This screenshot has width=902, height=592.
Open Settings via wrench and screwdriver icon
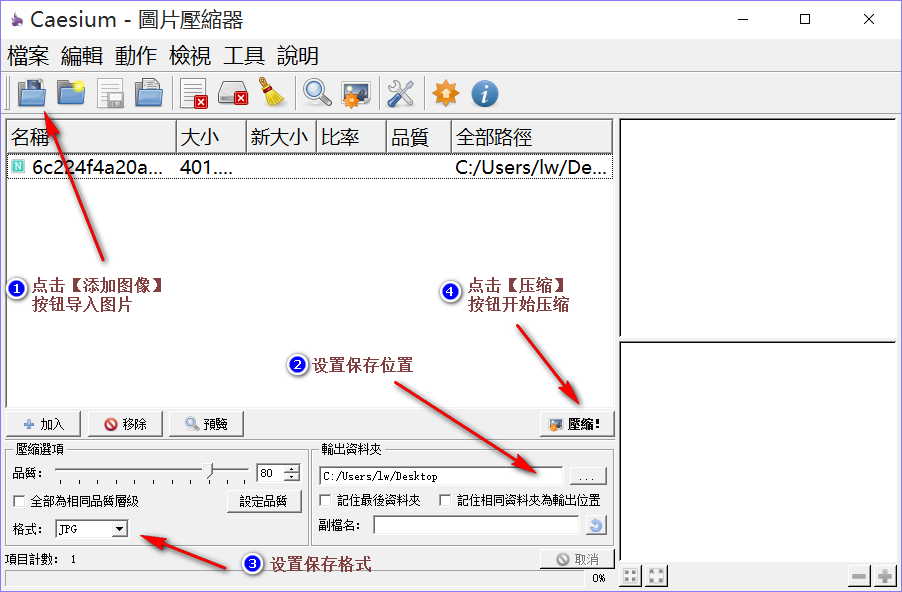[401, 93]
